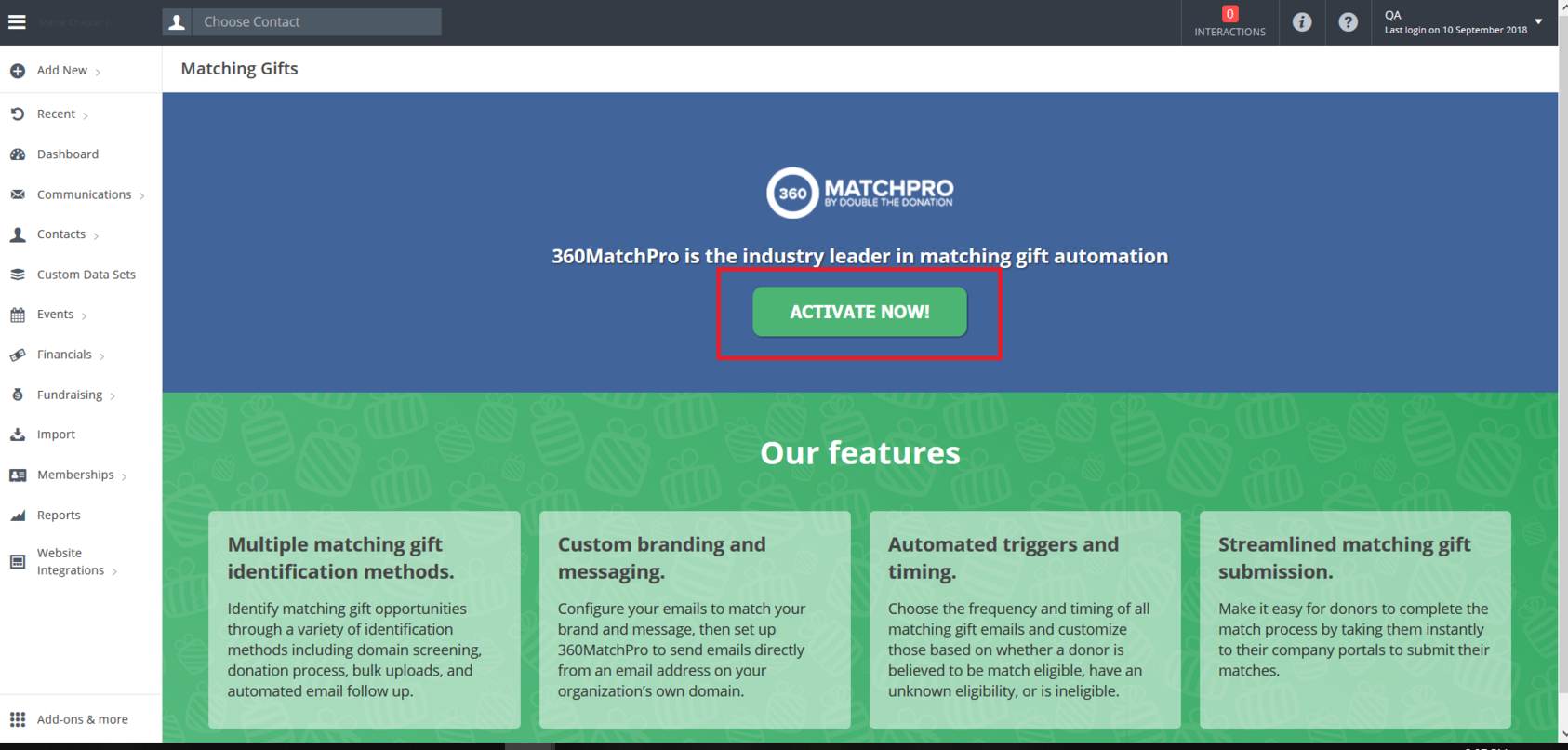
Task: Open the help question mark icon
Action: click(x=1348, y=21)
